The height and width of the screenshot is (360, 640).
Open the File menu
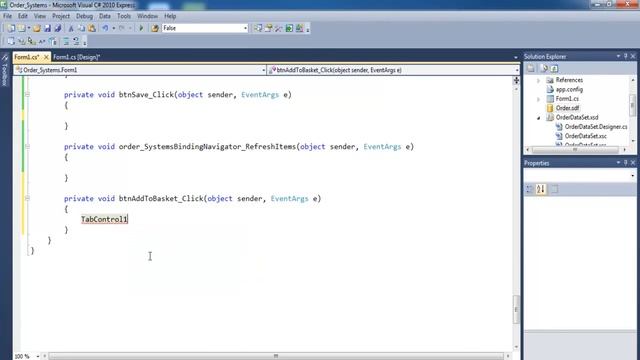click(7, 16)
